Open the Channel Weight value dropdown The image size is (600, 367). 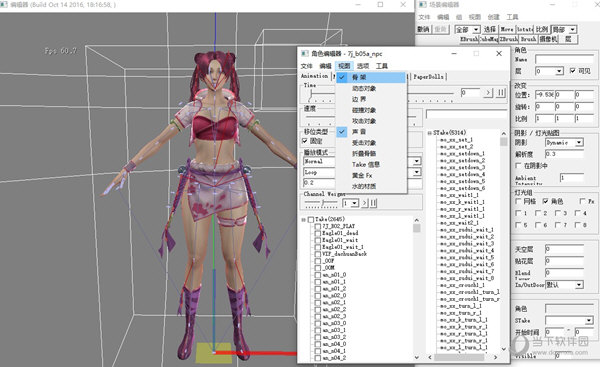click(355, 203)
